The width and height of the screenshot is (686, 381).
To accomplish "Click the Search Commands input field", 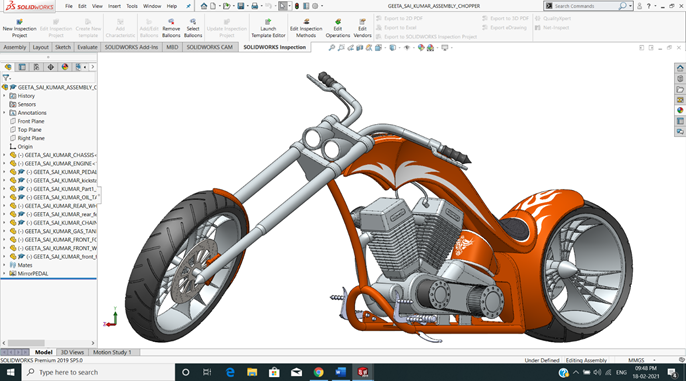I will 585,6.
